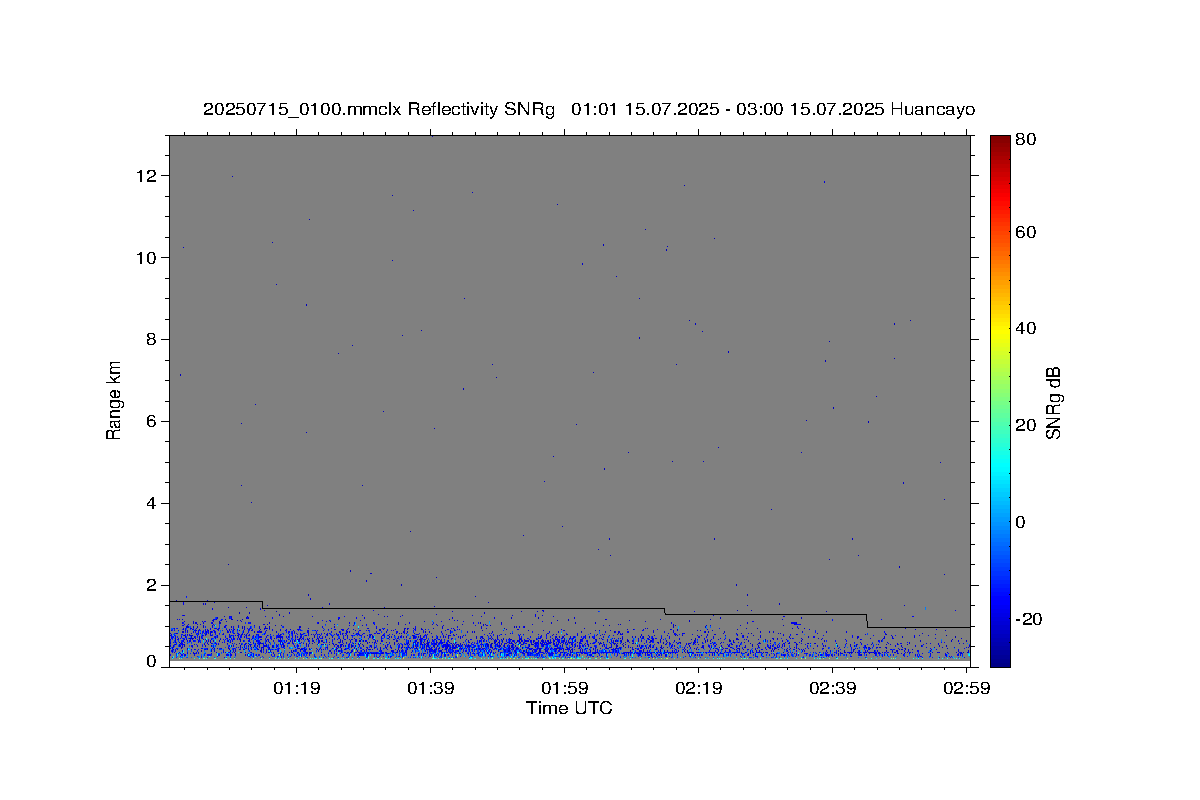1200x800 pixels.
Task: Click the -20 value on the colorbar
Action: click(x=1029, y=619)
